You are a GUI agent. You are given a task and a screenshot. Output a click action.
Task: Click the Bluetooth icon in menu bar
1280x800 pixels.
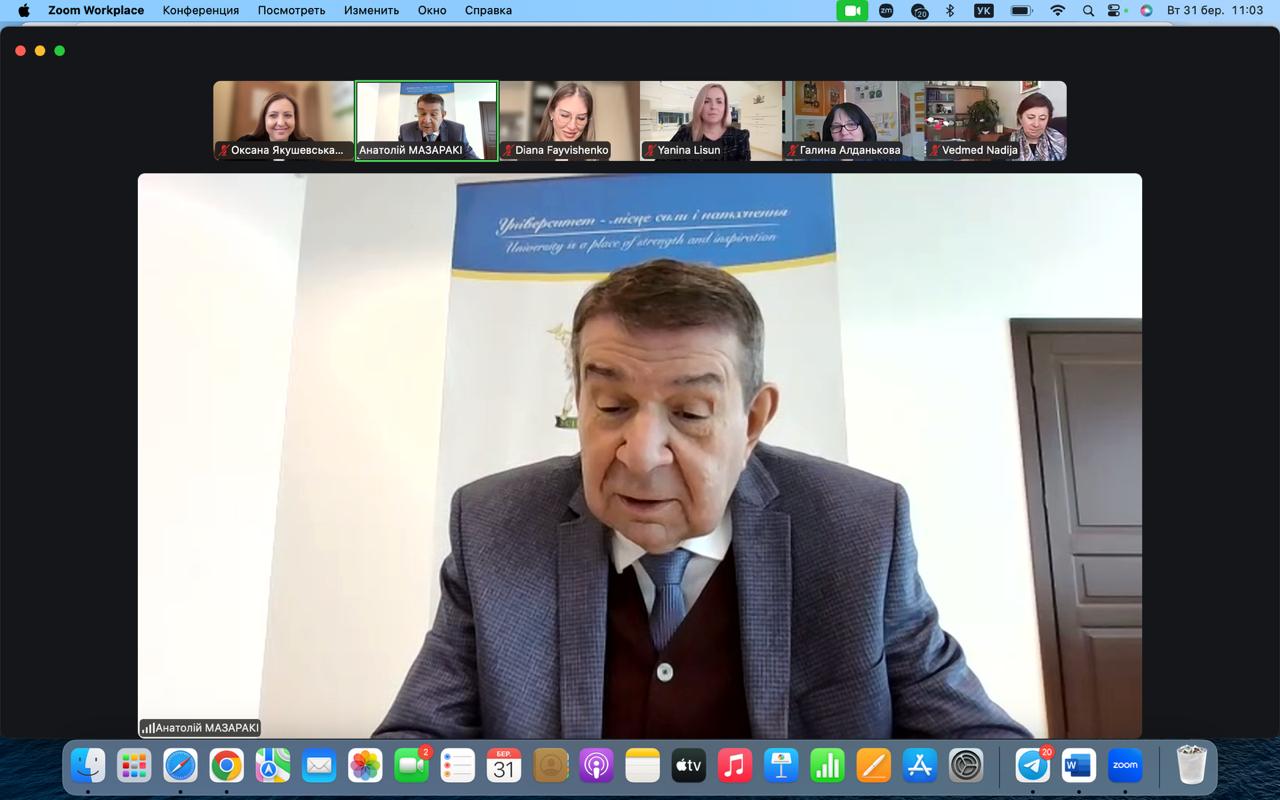[x=951, y=11]
